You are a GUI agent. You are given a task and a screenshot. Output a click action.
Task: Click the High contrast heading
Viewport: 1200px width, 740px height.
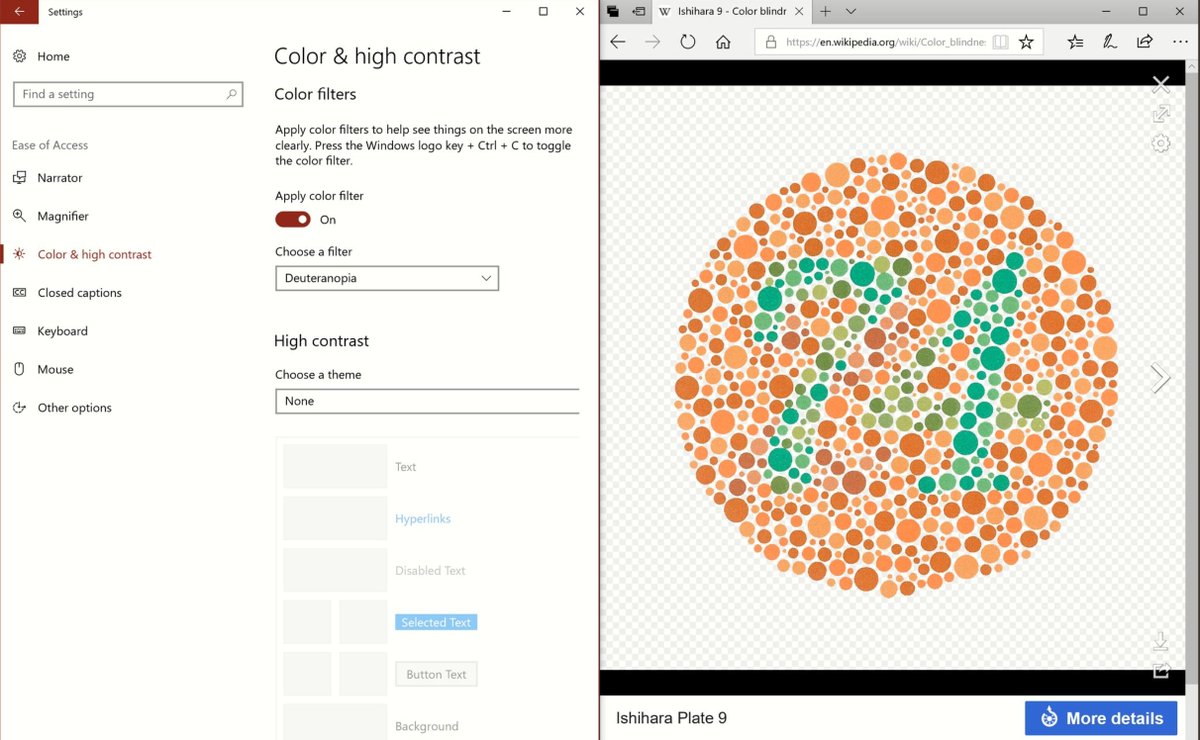321,341
